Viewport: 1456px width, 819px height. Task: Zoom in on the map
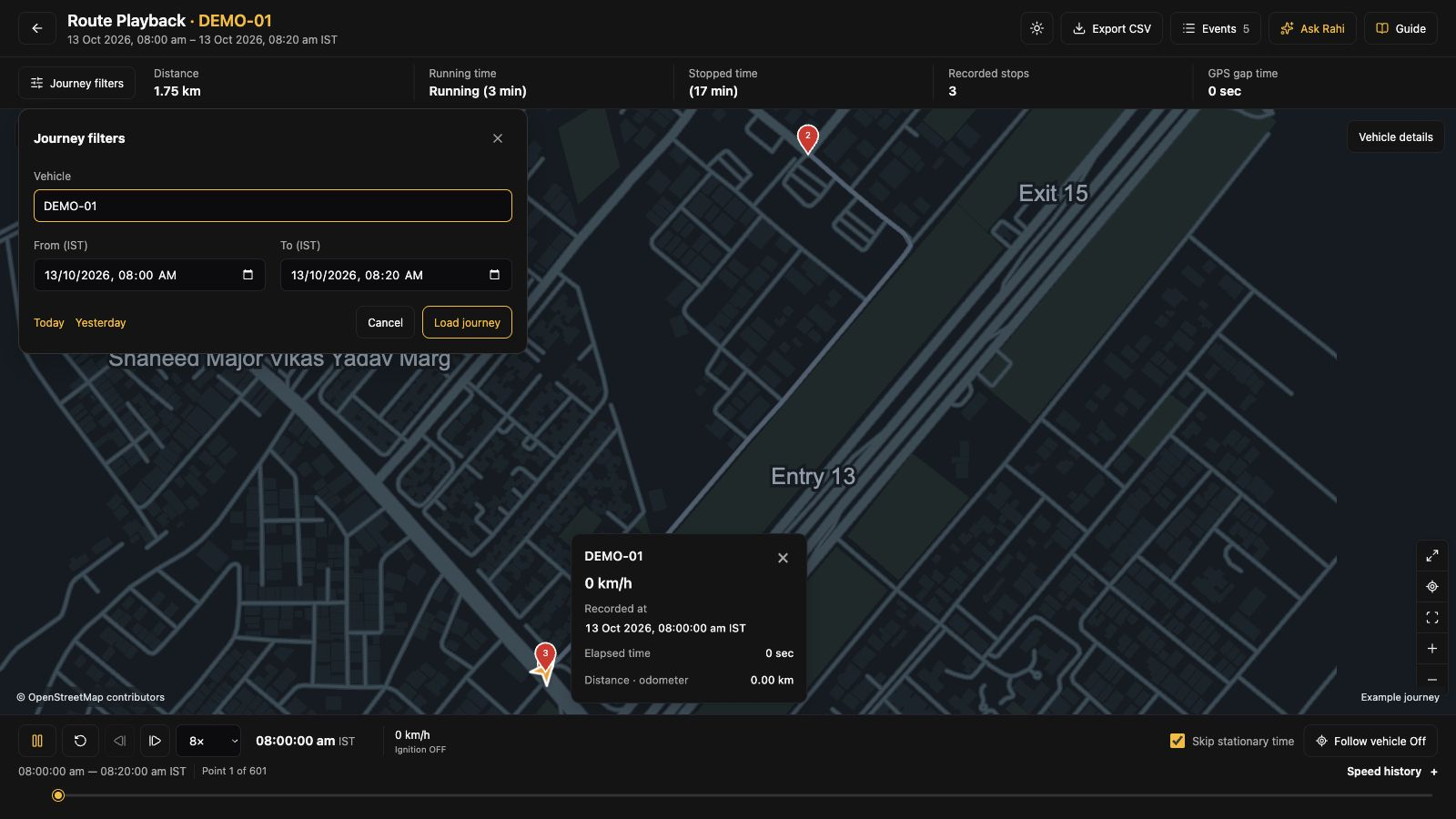[x=1431, y=648]
